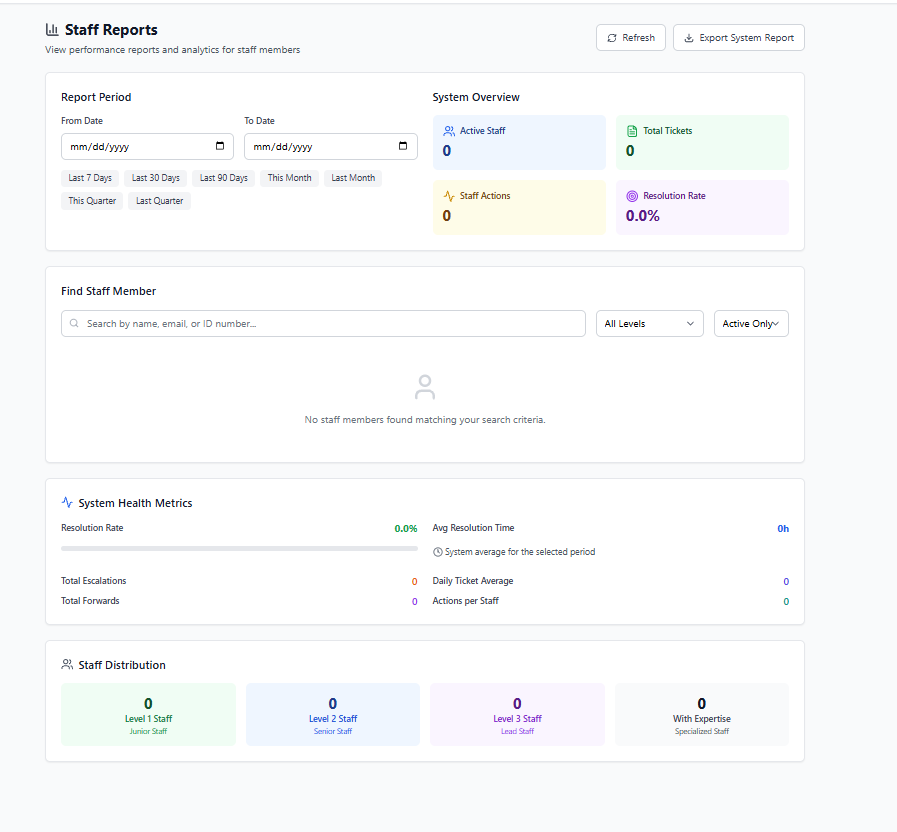Click the Resolution Rate overview card

coord(702,207)
